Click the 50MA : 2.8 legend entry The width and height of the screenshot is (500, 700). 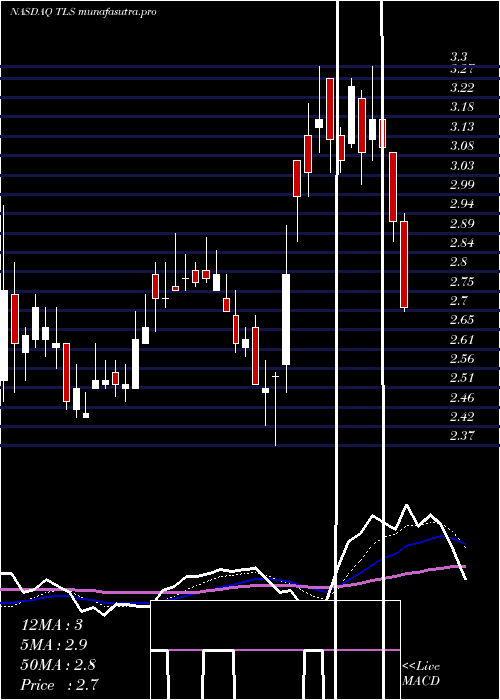point(58,665)
